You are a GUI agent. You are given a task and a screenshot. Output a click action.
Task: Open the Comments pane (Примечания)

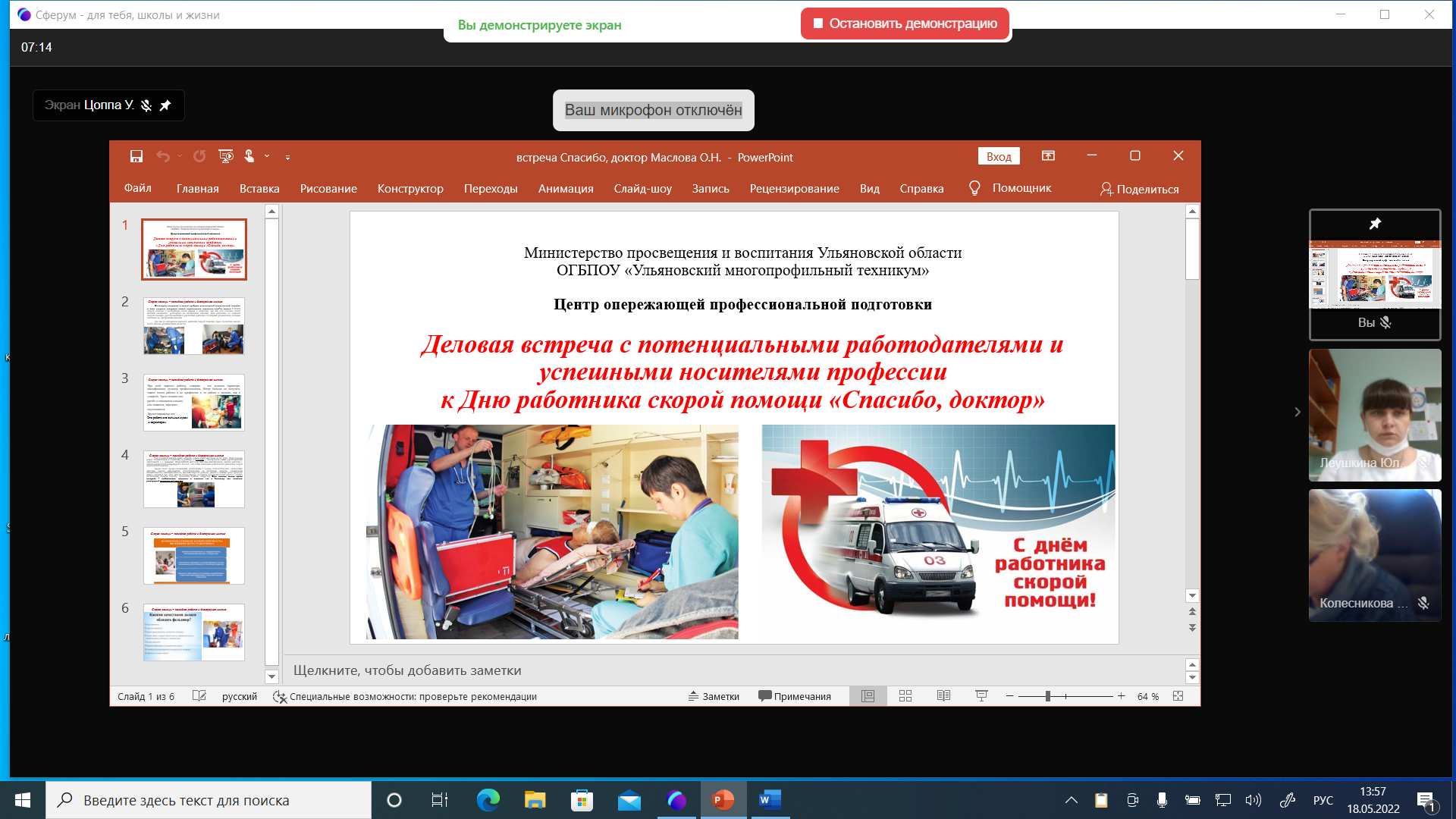click(x=795, y=696)
